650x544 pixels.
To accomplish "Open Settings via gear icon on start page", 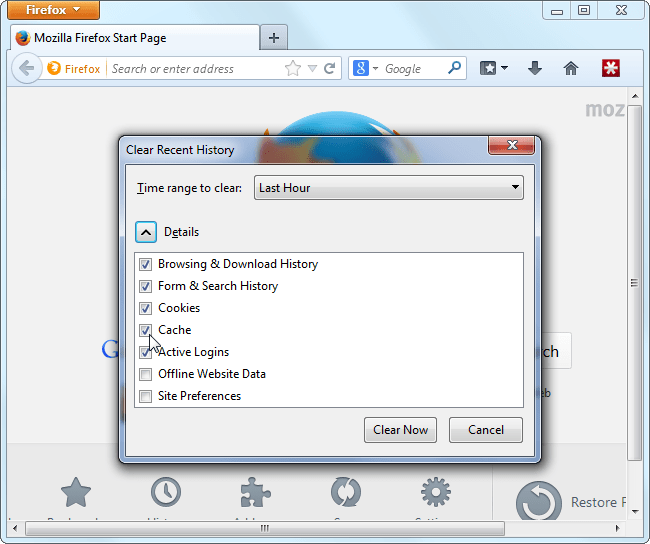I will pos(436,493).
